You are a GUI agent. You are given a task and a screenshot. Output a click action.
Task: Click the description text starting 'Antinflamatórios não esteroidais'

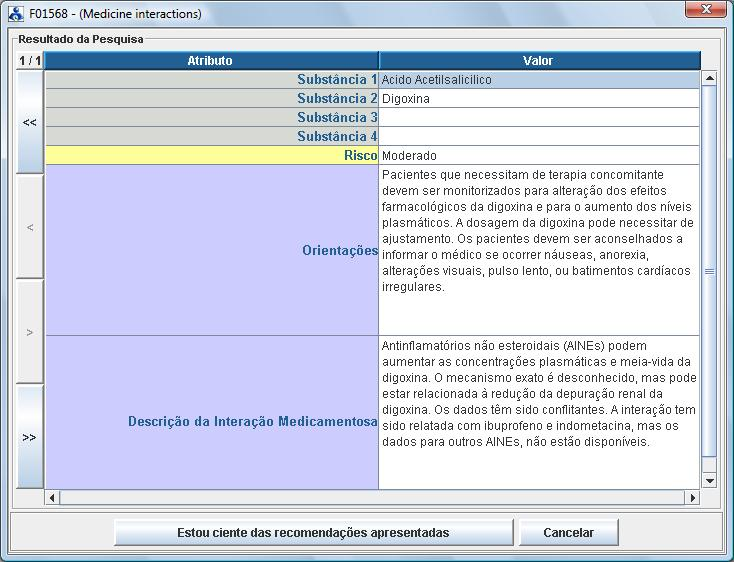point(539,394)
